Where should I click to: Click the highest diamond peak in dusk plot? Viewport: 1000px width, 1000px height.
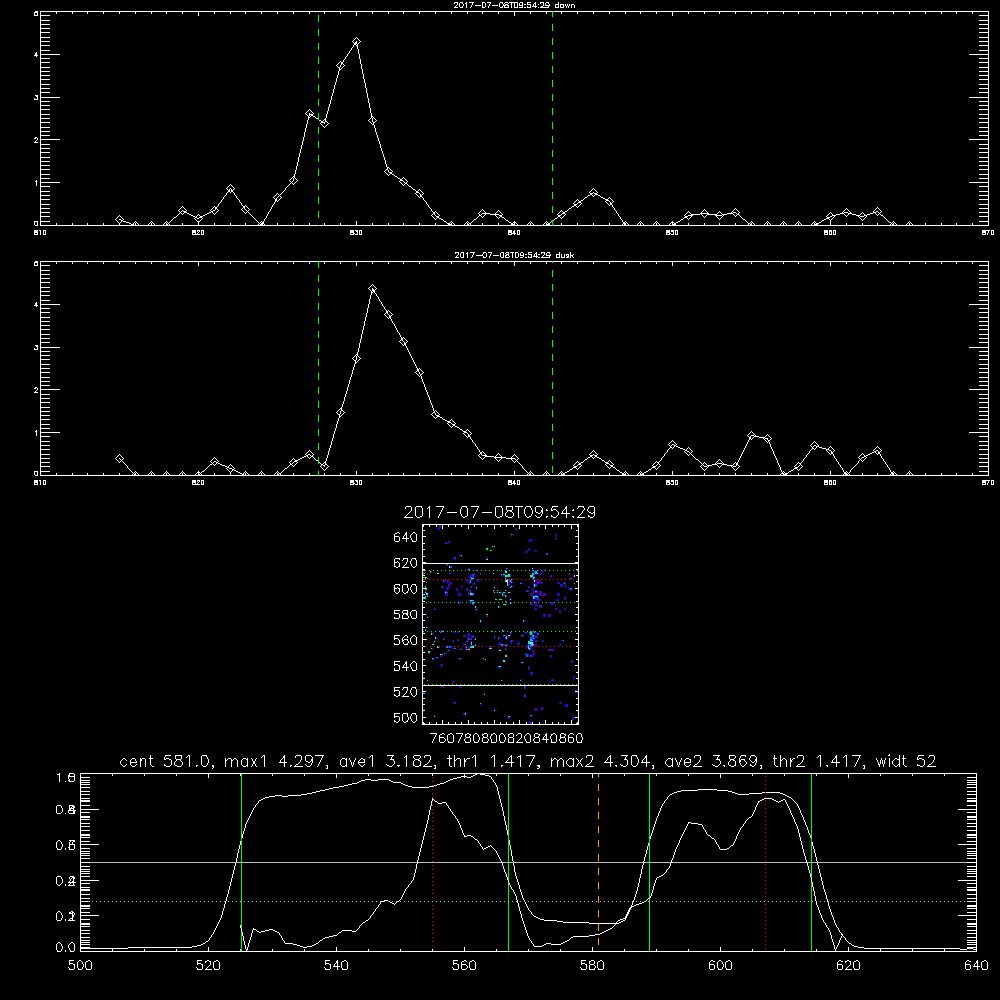point(372,289)
